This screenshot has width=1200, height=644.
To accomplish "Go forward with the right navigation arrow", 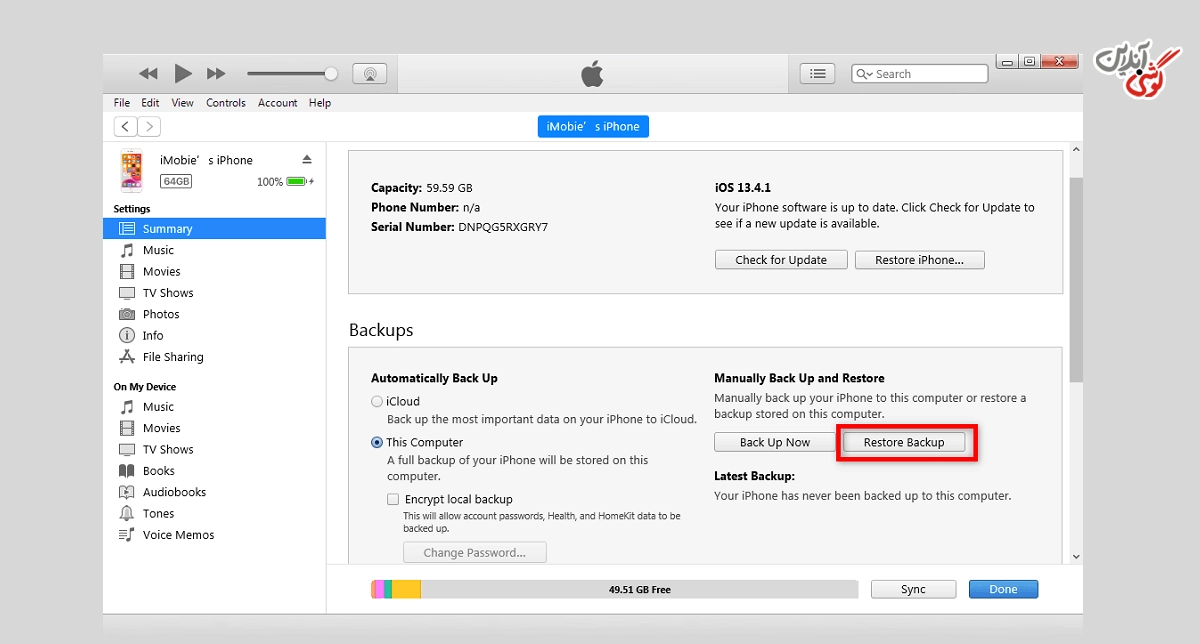I will coord(149,126).
